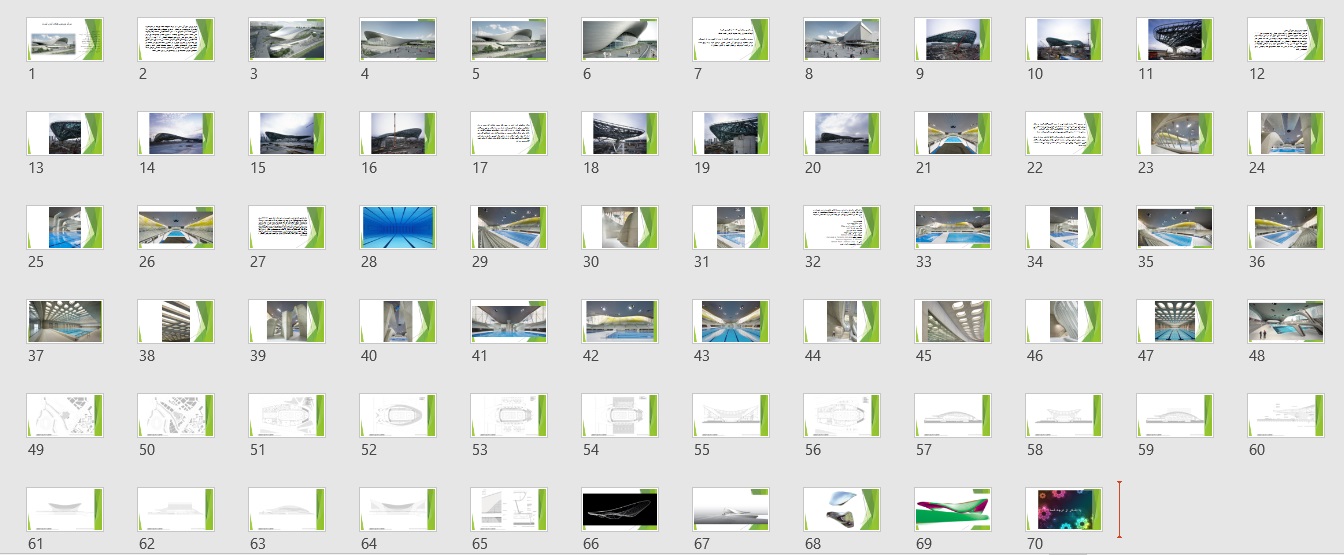1344x555 pixels.
Task: Select slide 48 thumbnail
Action: (x=1286, y=322)
